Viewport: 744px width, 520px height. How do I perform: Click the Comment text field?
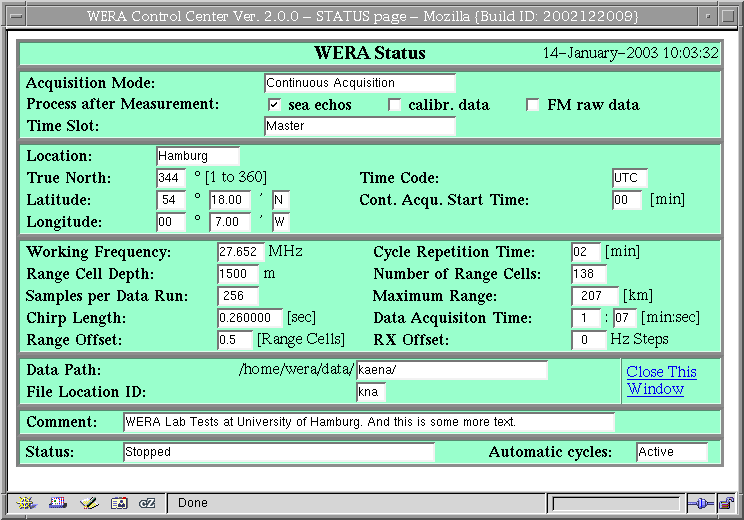pyautogui.click(x=369, y=422)
